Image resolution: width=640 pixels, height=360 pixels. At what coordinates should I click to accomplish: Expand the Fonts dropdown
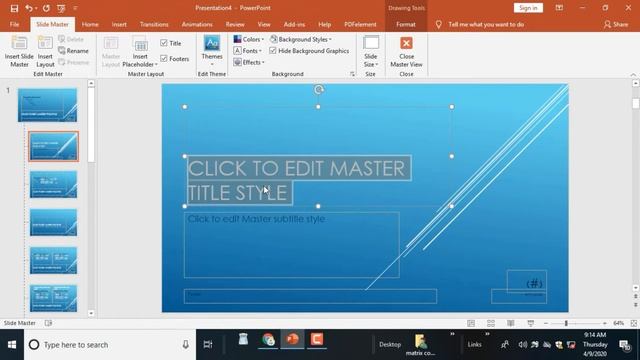248,51
